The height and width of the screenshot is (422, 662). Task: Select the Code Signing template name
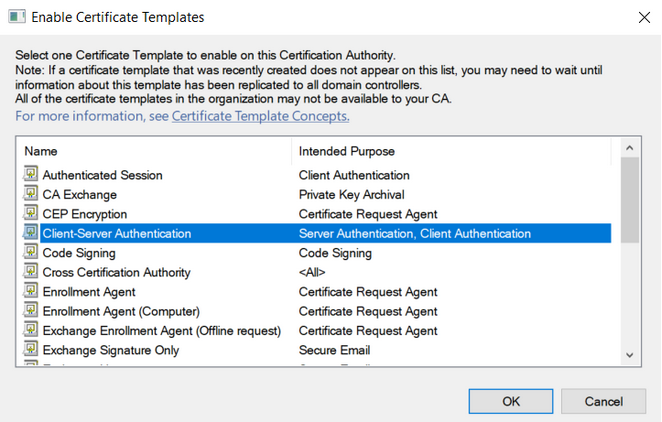pos(79,253)
